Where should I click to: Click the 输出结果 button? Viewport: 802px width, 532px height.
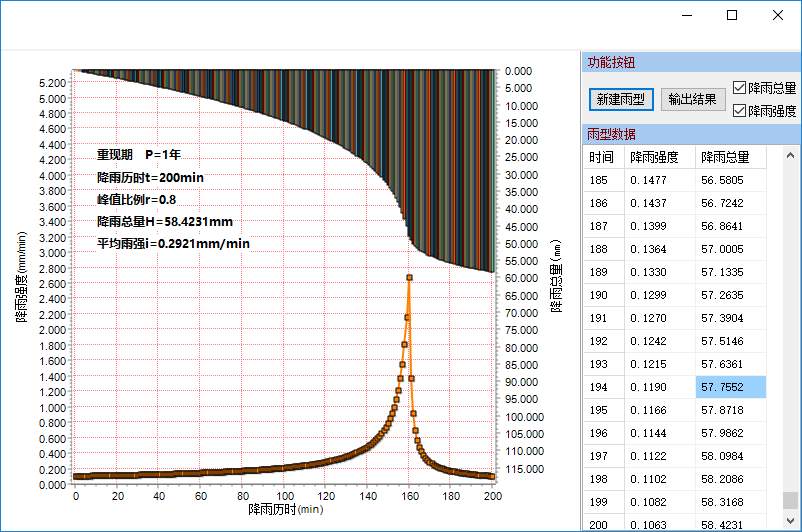[x=693, y=99]
